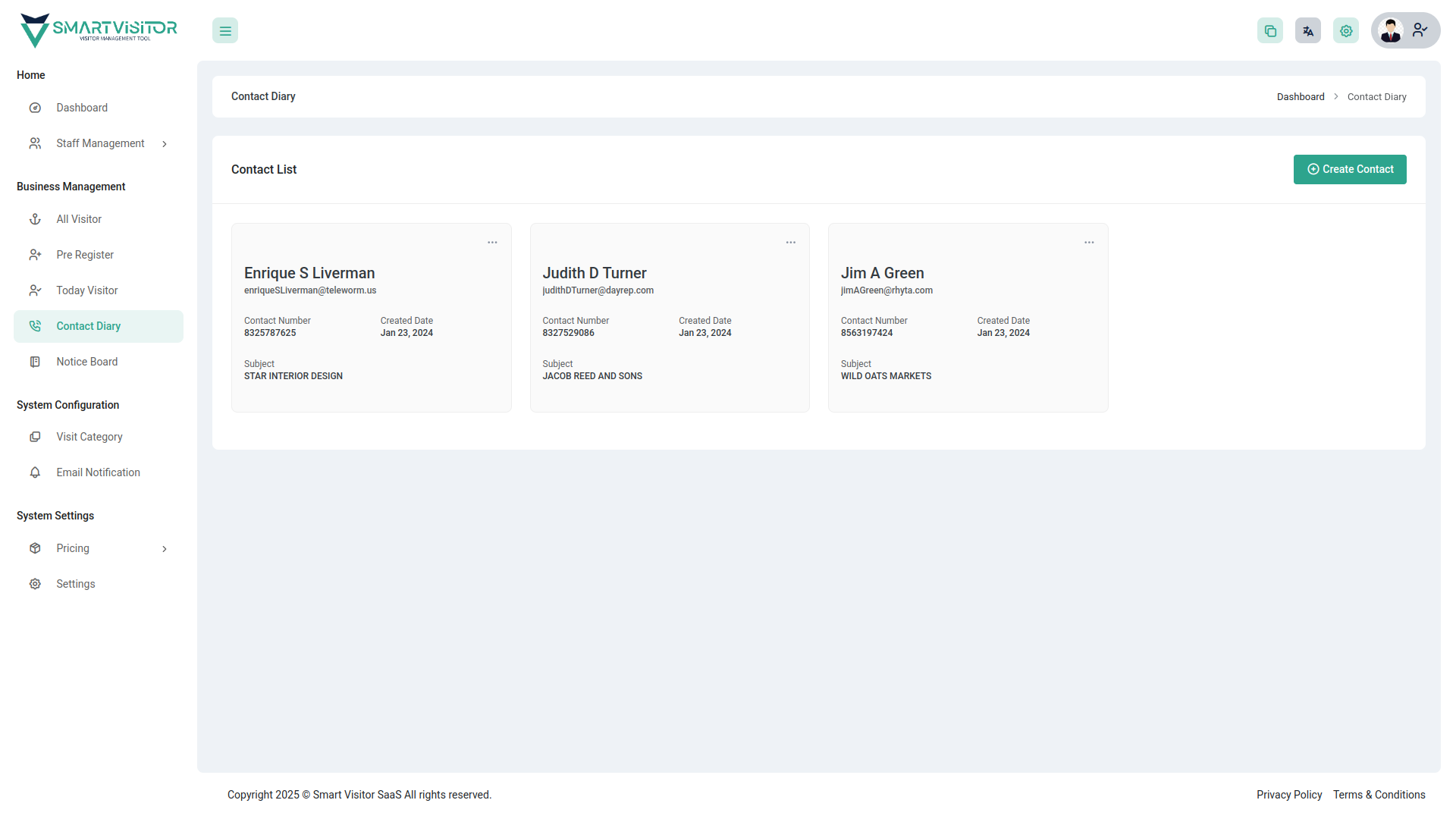Open Notice Board via its sidebar icon

coord(35,362)
